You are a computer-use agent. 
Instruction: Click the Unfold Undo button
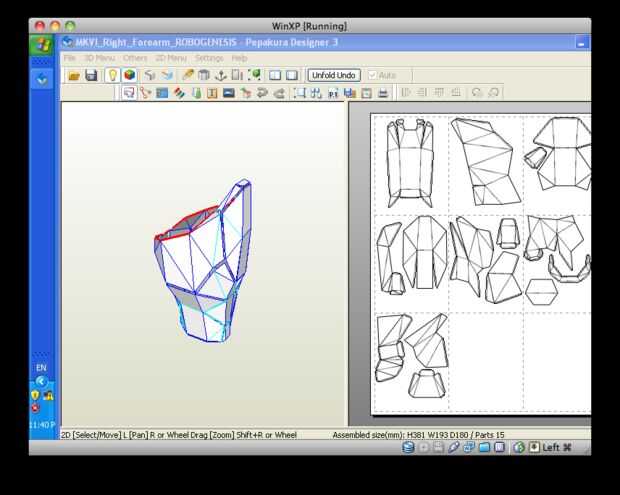point(334,75)
